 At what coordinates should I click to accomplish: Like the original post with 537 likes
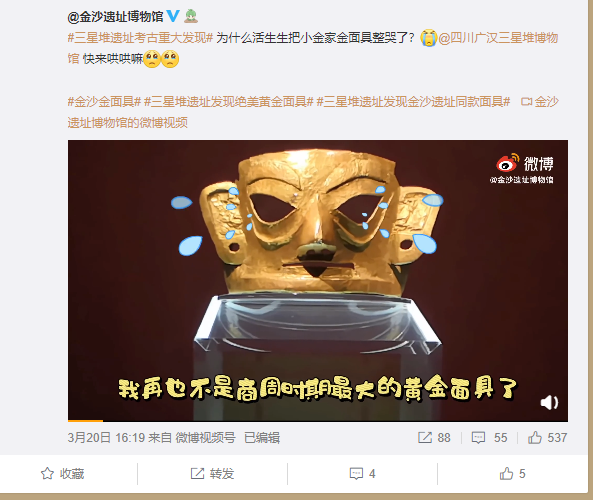[x=535, y=438]
